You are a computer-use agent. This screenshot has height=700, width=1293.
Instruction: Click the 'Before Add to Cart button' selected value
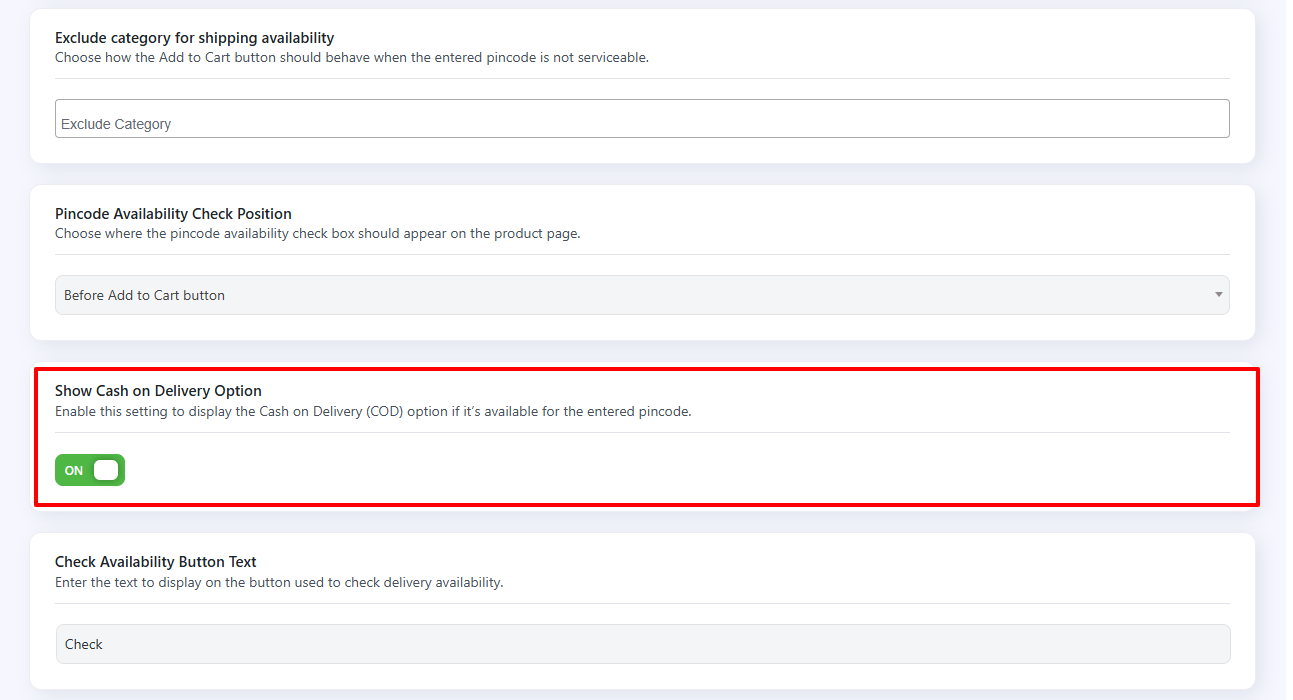click(x=145, y=296)
